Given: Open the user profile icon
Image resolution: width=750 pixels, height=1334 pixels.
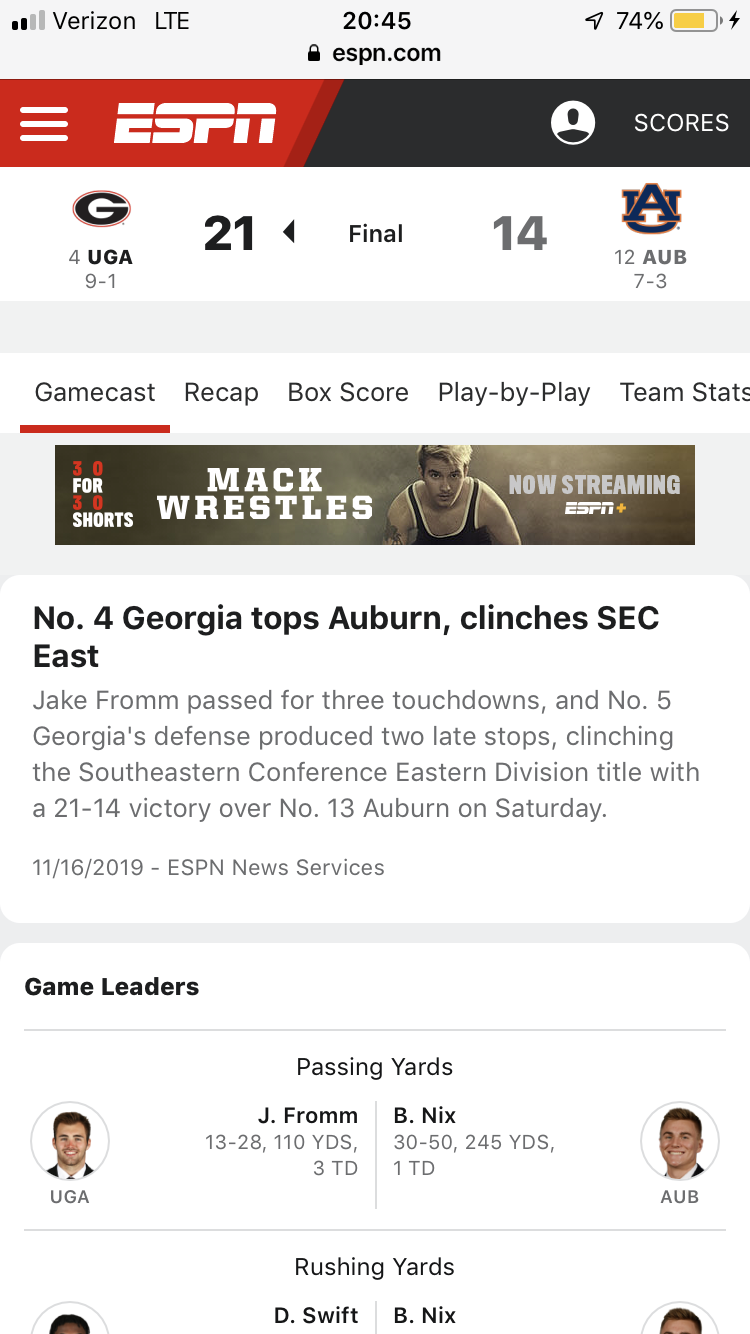Looking at the screenshot, I should 573,123.
